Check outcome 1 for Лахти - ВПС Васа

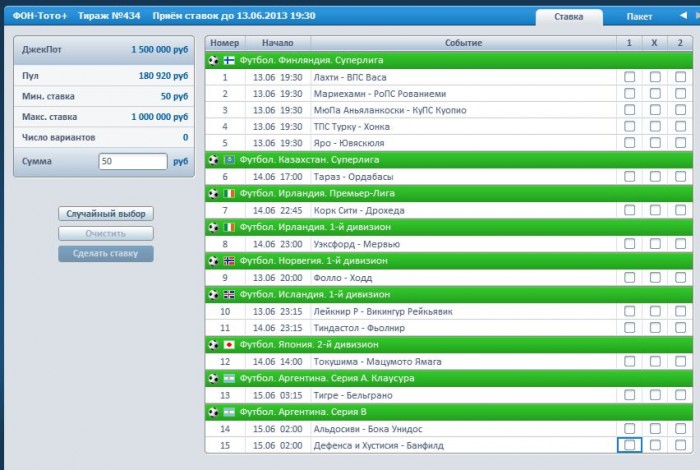[x=629, y=77]
